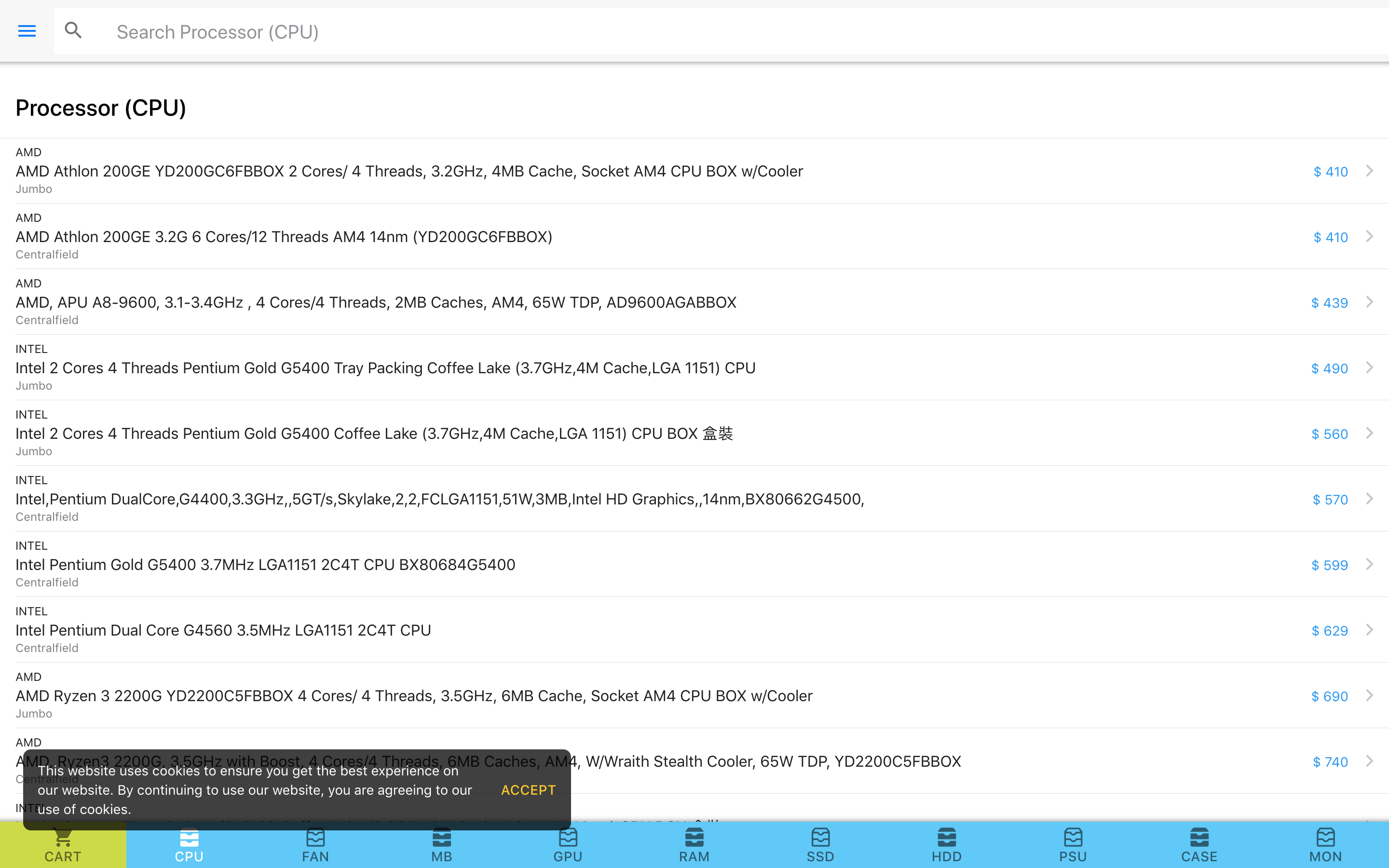The width and height of the screenshot is (1389, 868).
Task: Expand chevron for G5400 Tray Packing row
Action: (x=1370, y=367)
